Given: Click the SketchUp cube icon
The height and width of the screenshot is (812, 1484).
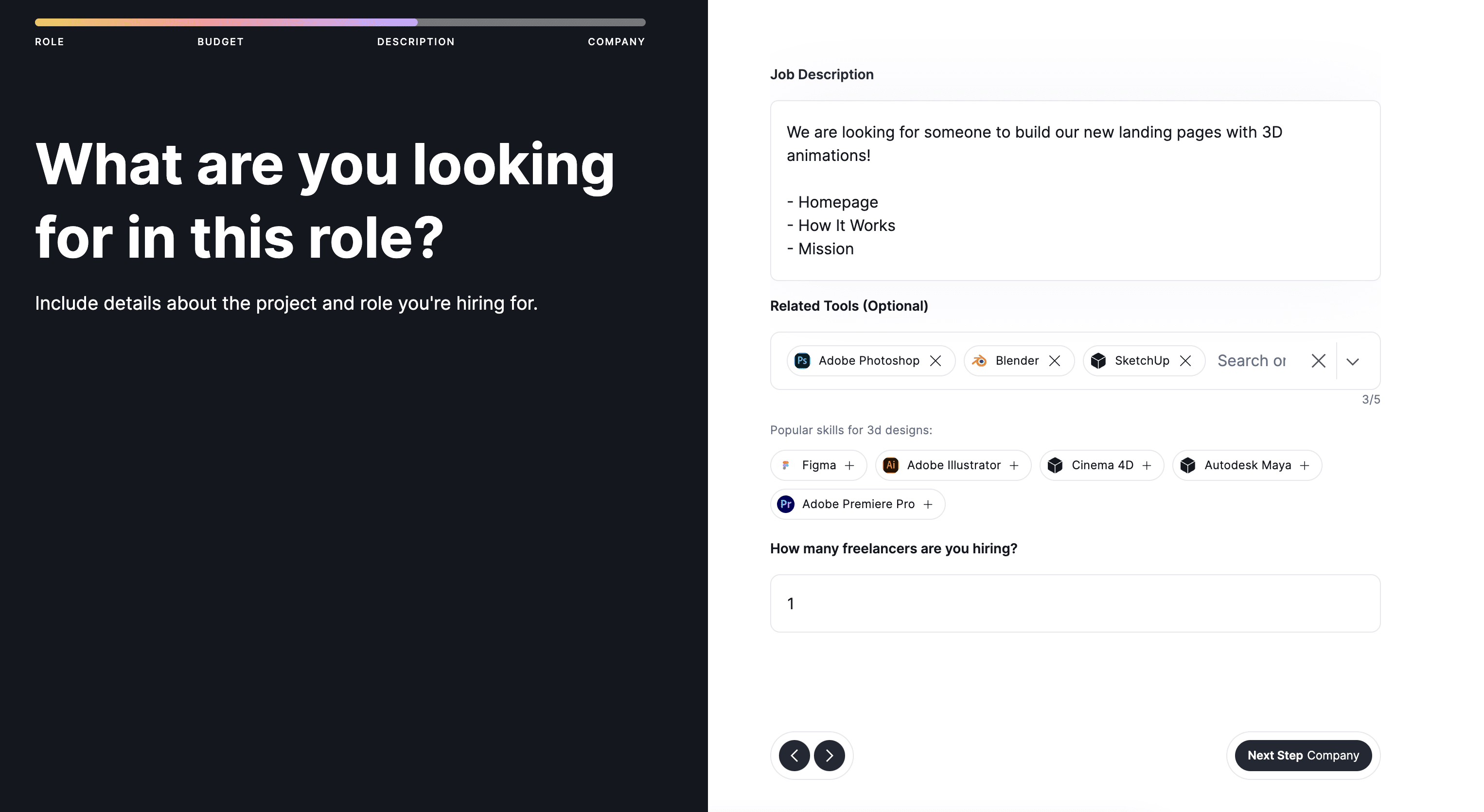Looking at the screenshot, I should [1098, 360].
